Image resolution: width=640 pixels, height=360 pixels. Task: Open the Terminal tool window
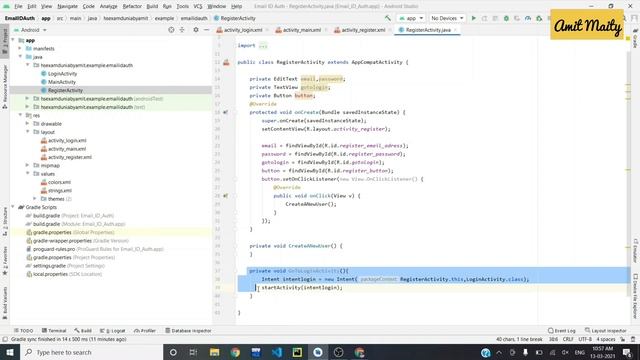54,331
